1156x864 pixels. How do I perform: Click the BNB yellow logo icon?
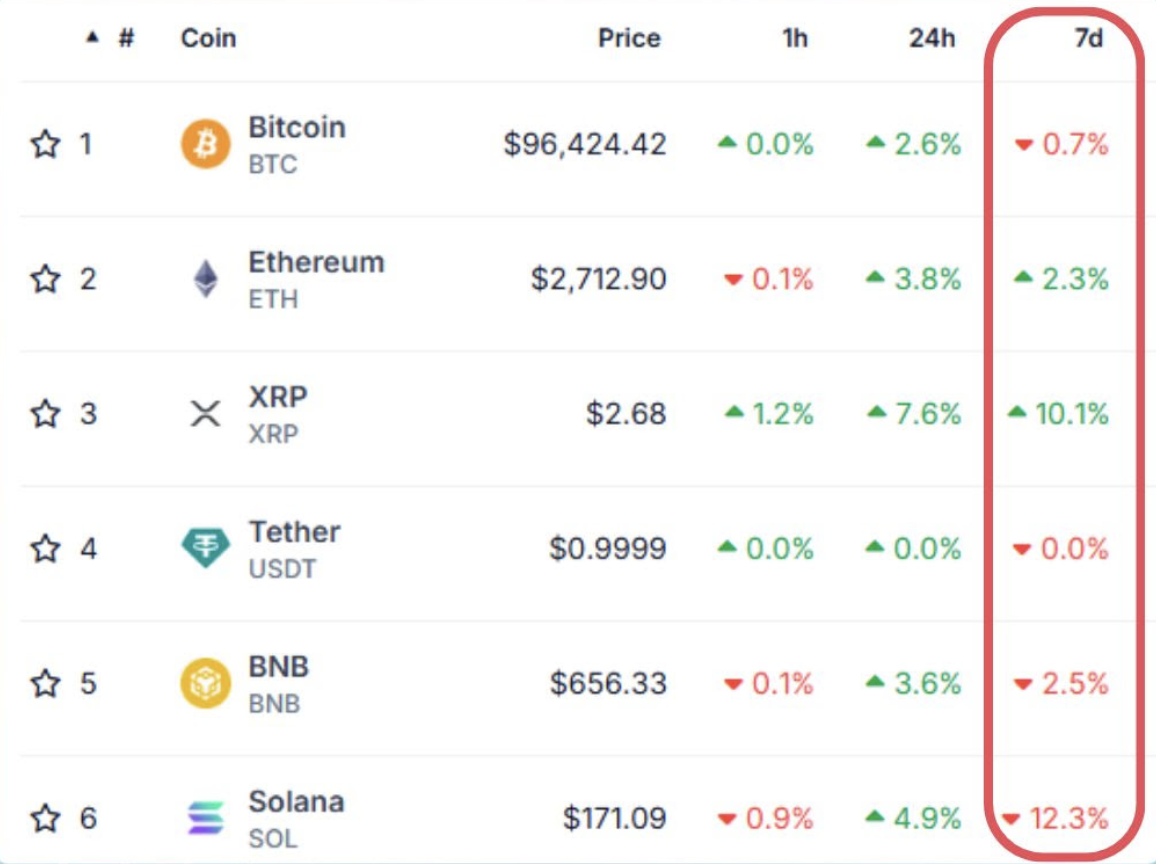[x=206, y=683]
